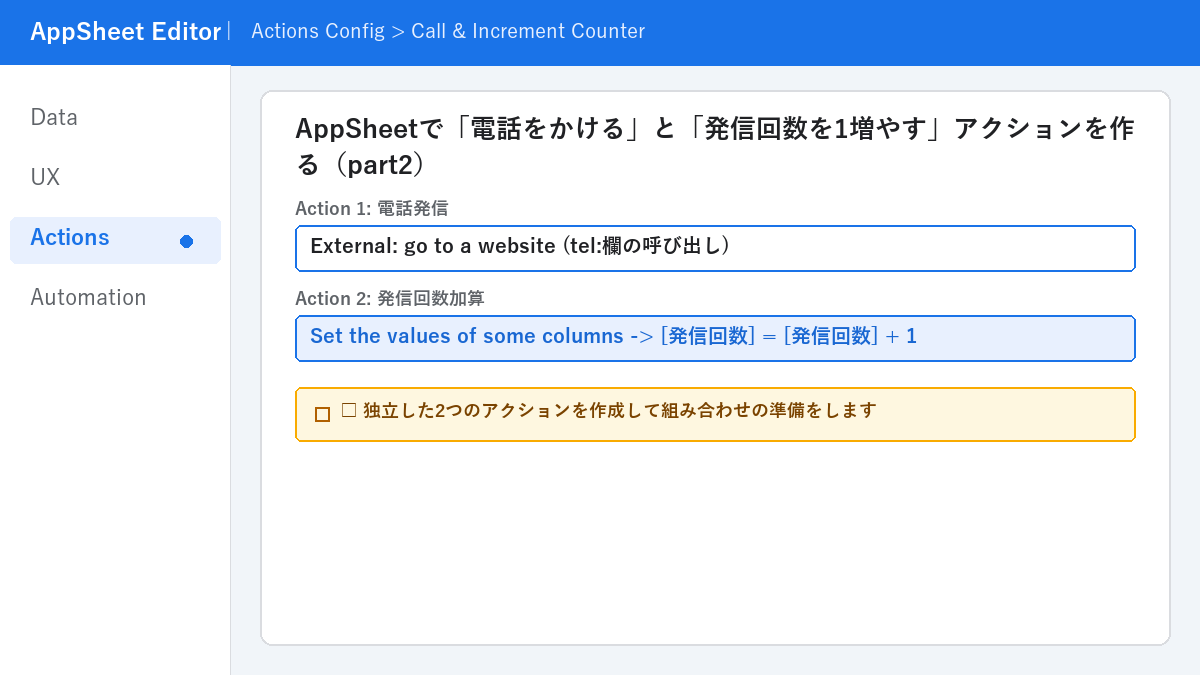Tick the checkbox in the yellow note
Screen dimensions: 1200x675
click(322, 414)
